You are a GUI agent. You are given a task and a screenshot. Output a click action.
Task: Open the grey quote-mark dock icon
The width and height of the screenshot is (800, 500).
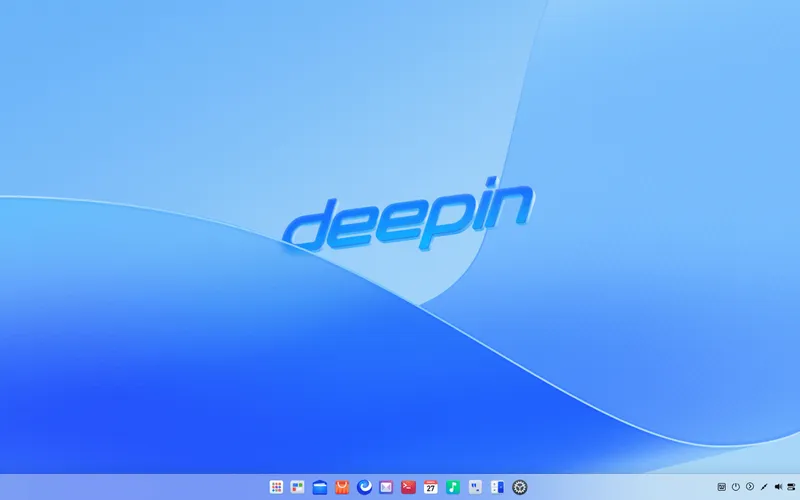click(x=475, y=487)
